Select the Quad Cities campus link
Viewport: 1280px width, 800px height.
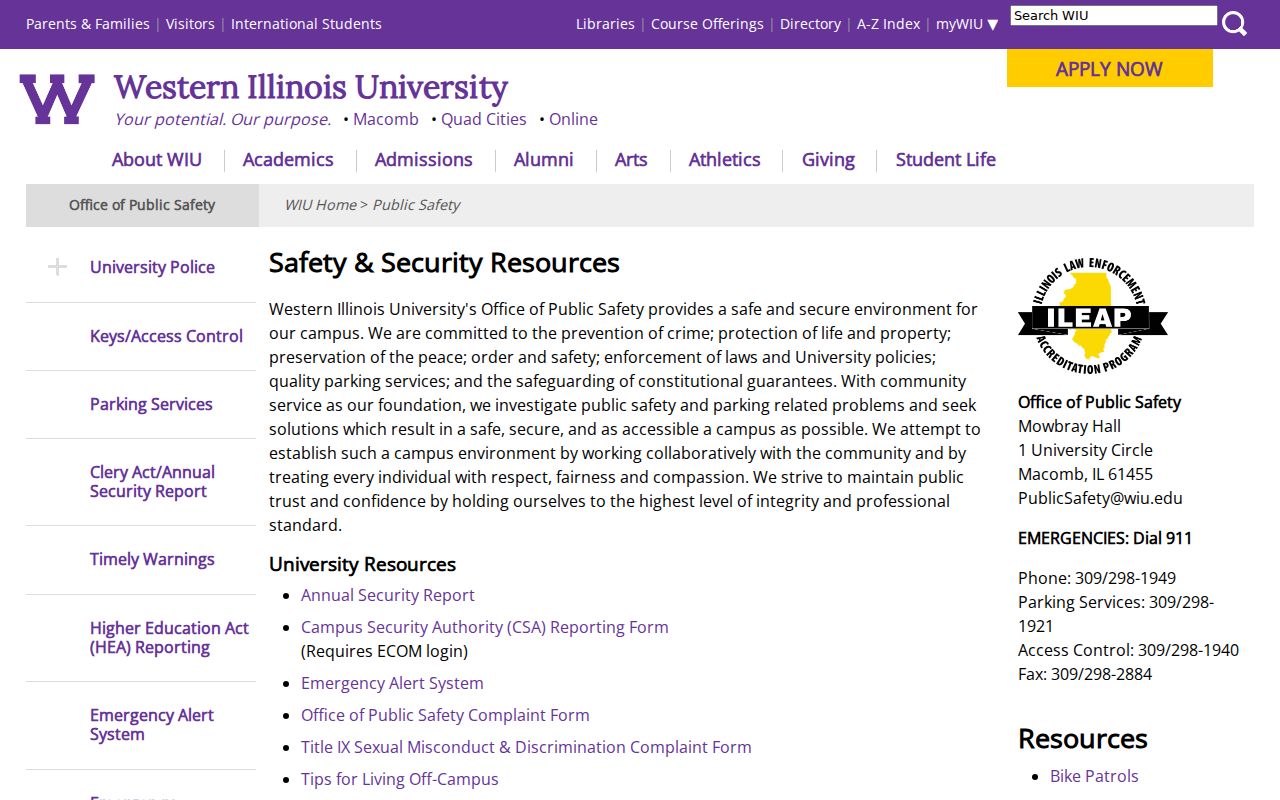coord(484,119)
